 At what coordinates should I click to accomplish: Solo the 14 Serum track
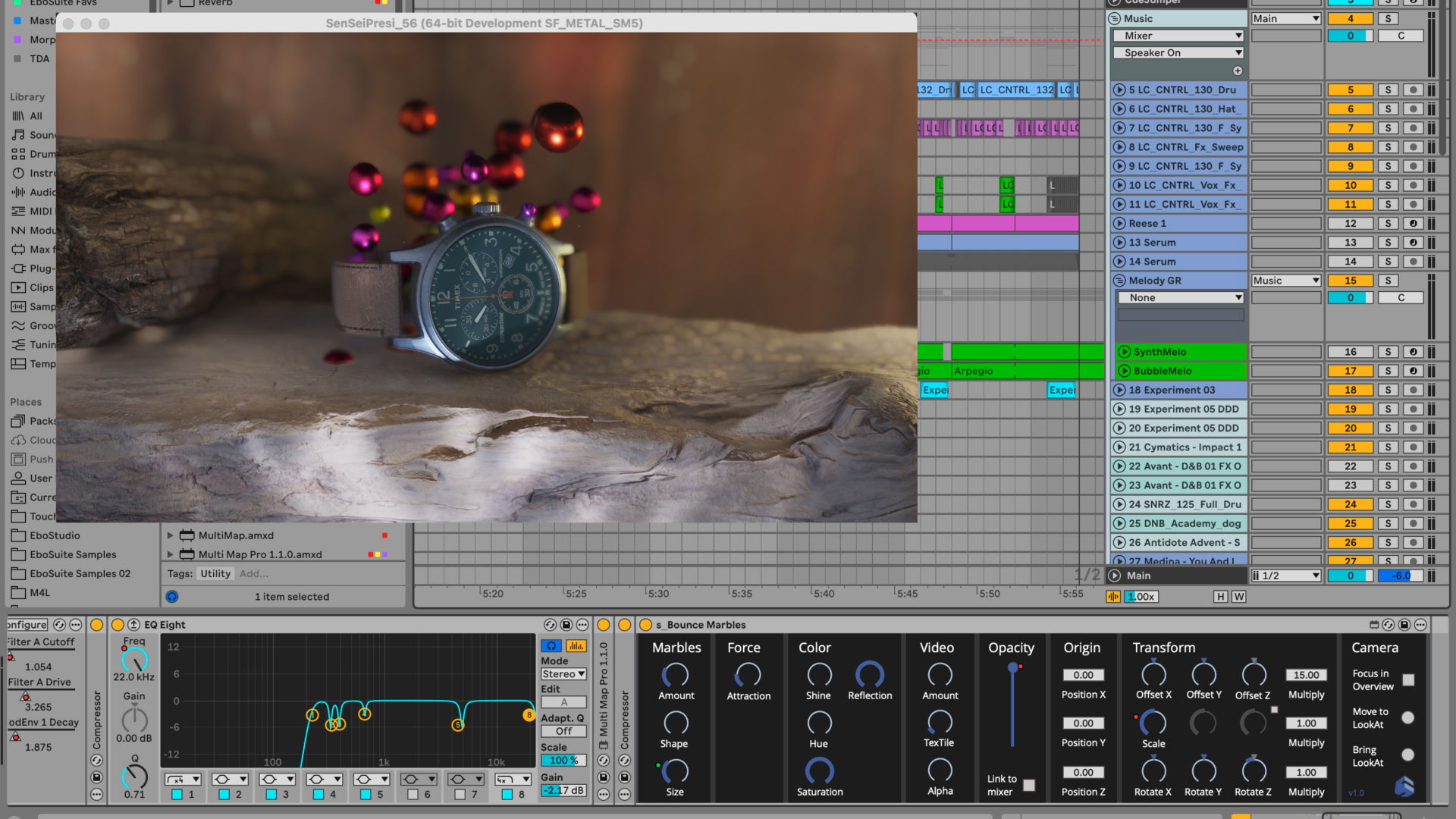tap(1388, 261)
